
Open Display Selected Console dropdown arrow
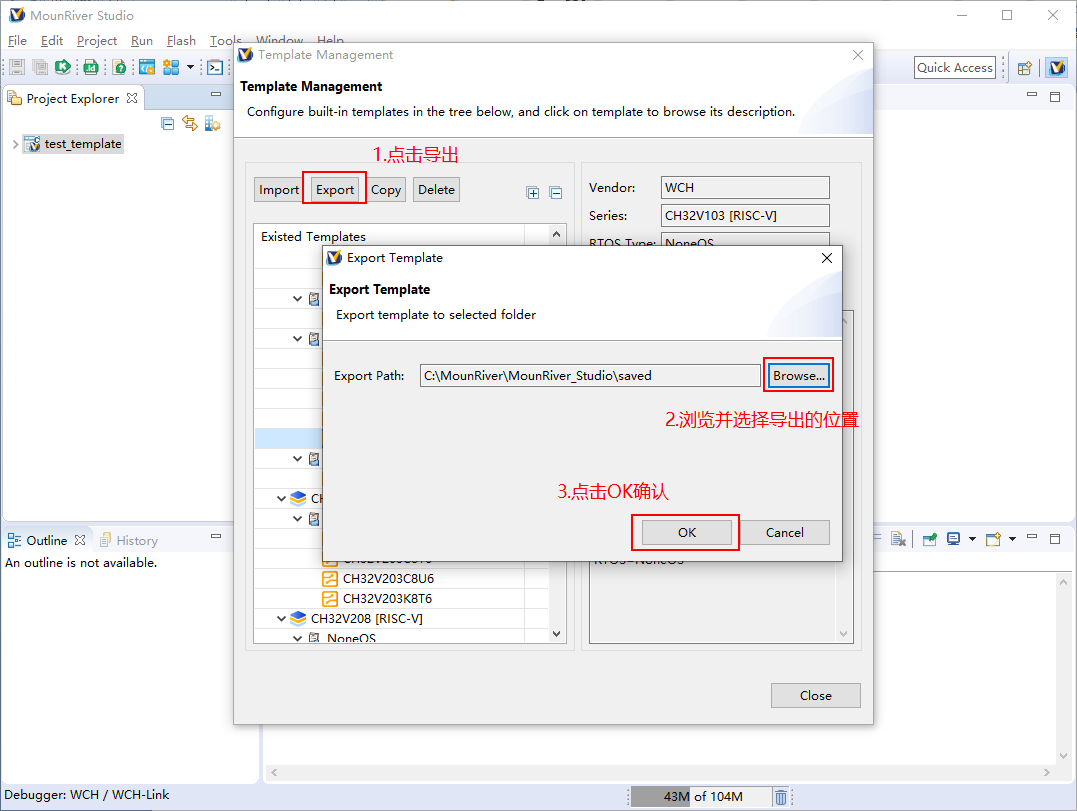[x=972, y=539]
